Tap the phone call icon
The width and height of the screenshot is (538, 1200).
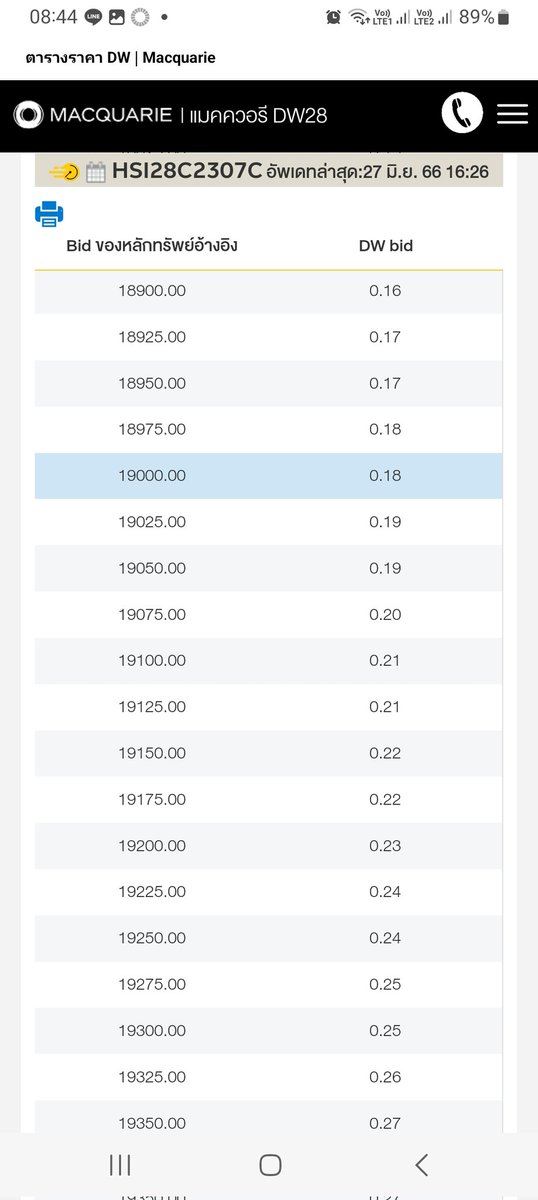(462, 114)
